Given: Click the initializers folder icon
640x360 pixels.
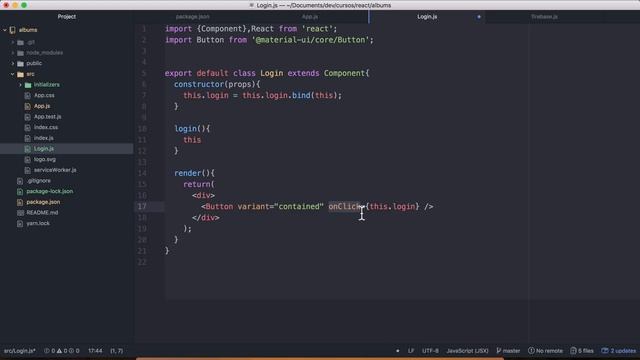Looking at the screenshot, I should click(28, 84).
